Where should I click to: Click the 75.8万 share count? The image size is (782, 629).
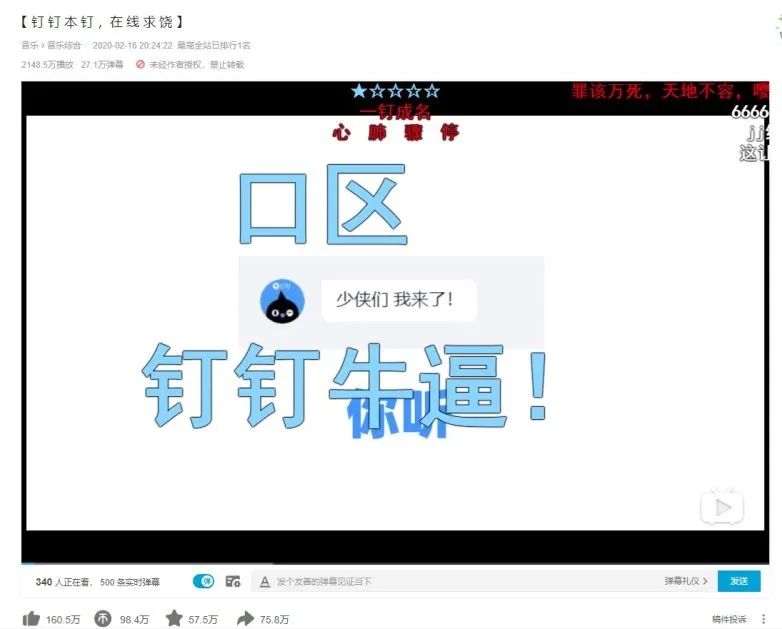pyautogui.click(x=274, y=620)
